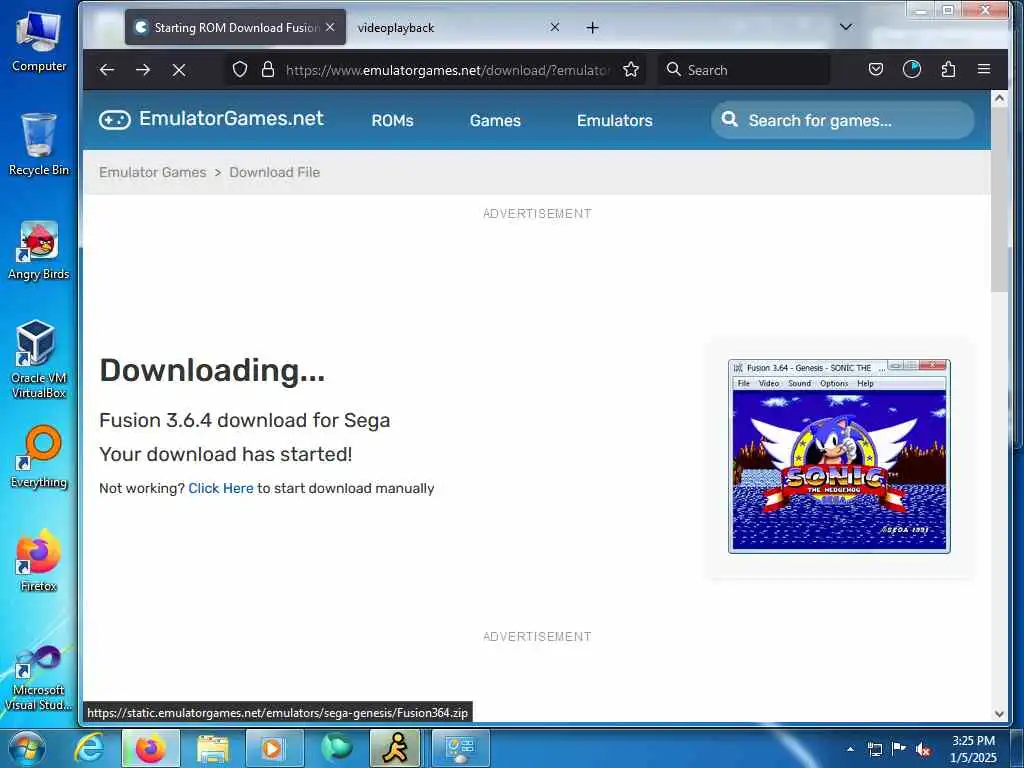
Task: Open the Firefox hamburger menu
Action: [984, 69]
